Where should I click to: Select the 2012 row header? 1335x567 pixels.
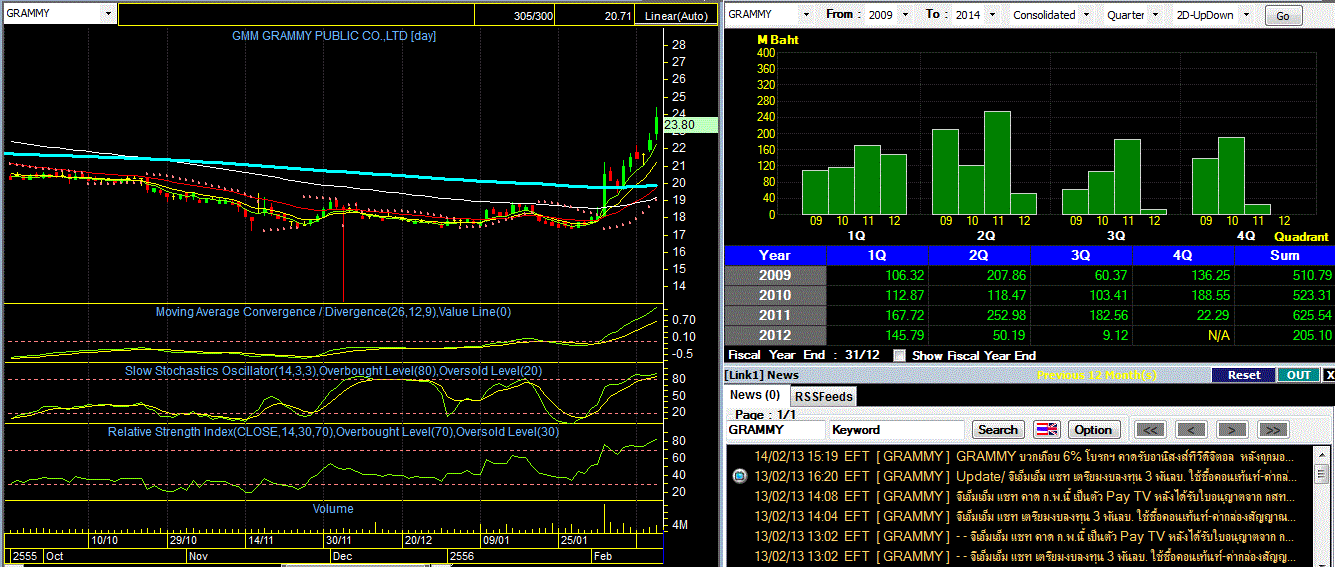pyautogui.click(x=775, y=335)
